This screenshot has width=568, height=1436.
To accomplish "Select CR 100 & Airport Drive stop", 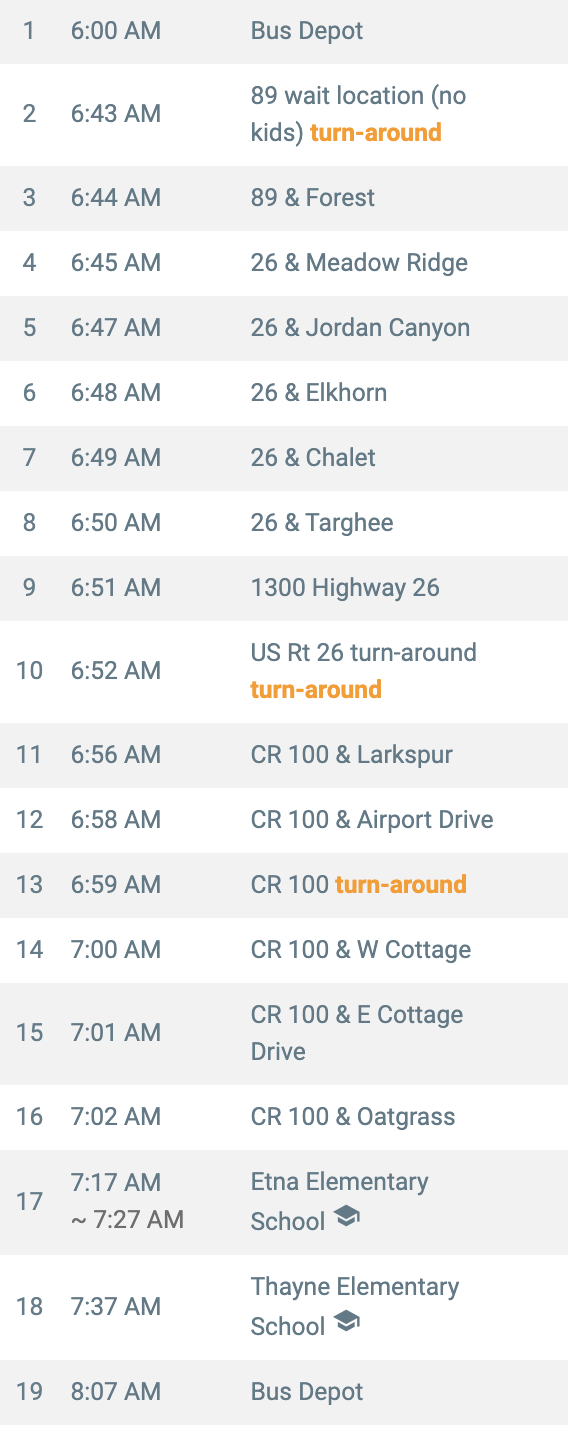I will click(x=284, y=820).
